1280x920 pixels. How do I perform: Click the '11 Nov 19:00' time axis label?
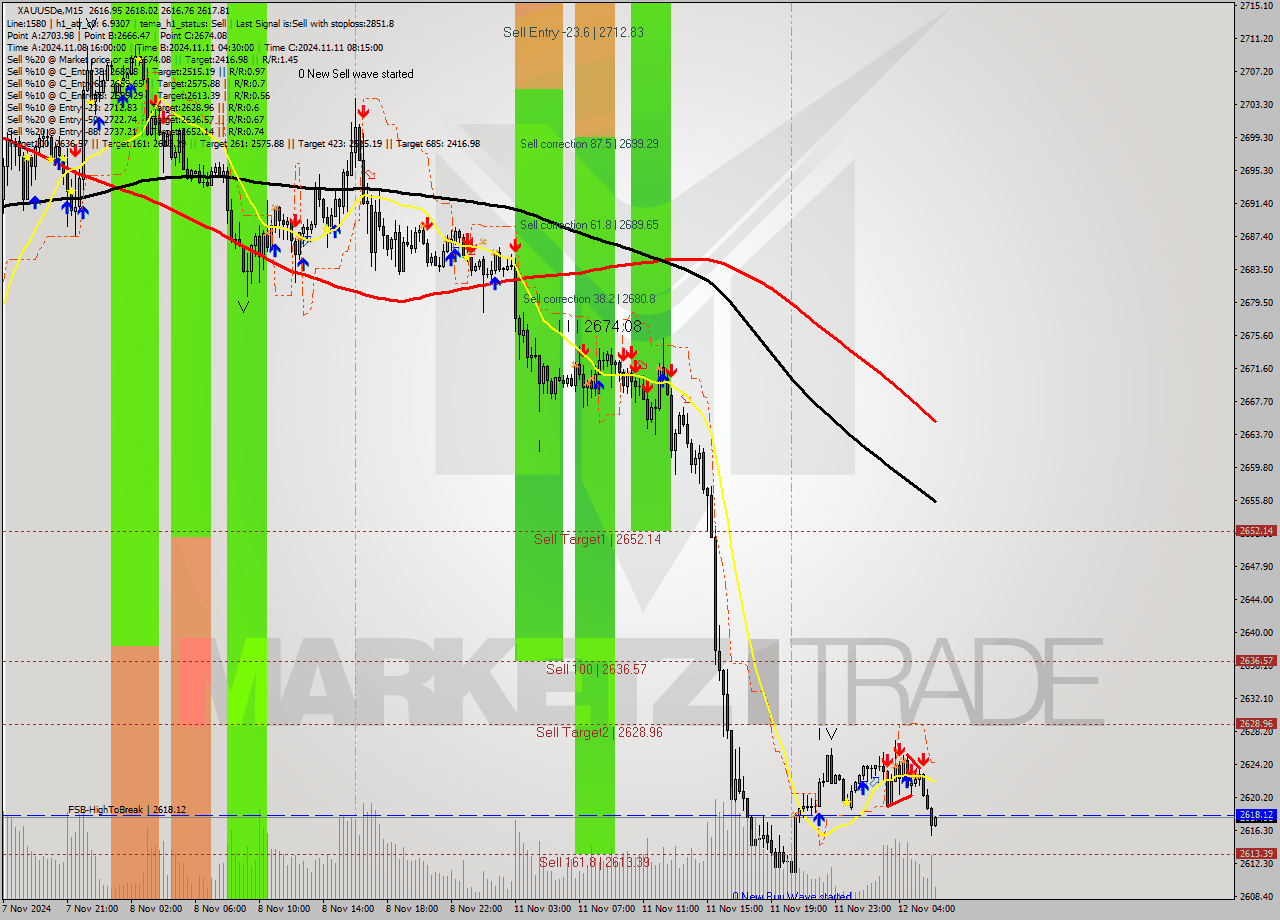click(x=798, y=909)
